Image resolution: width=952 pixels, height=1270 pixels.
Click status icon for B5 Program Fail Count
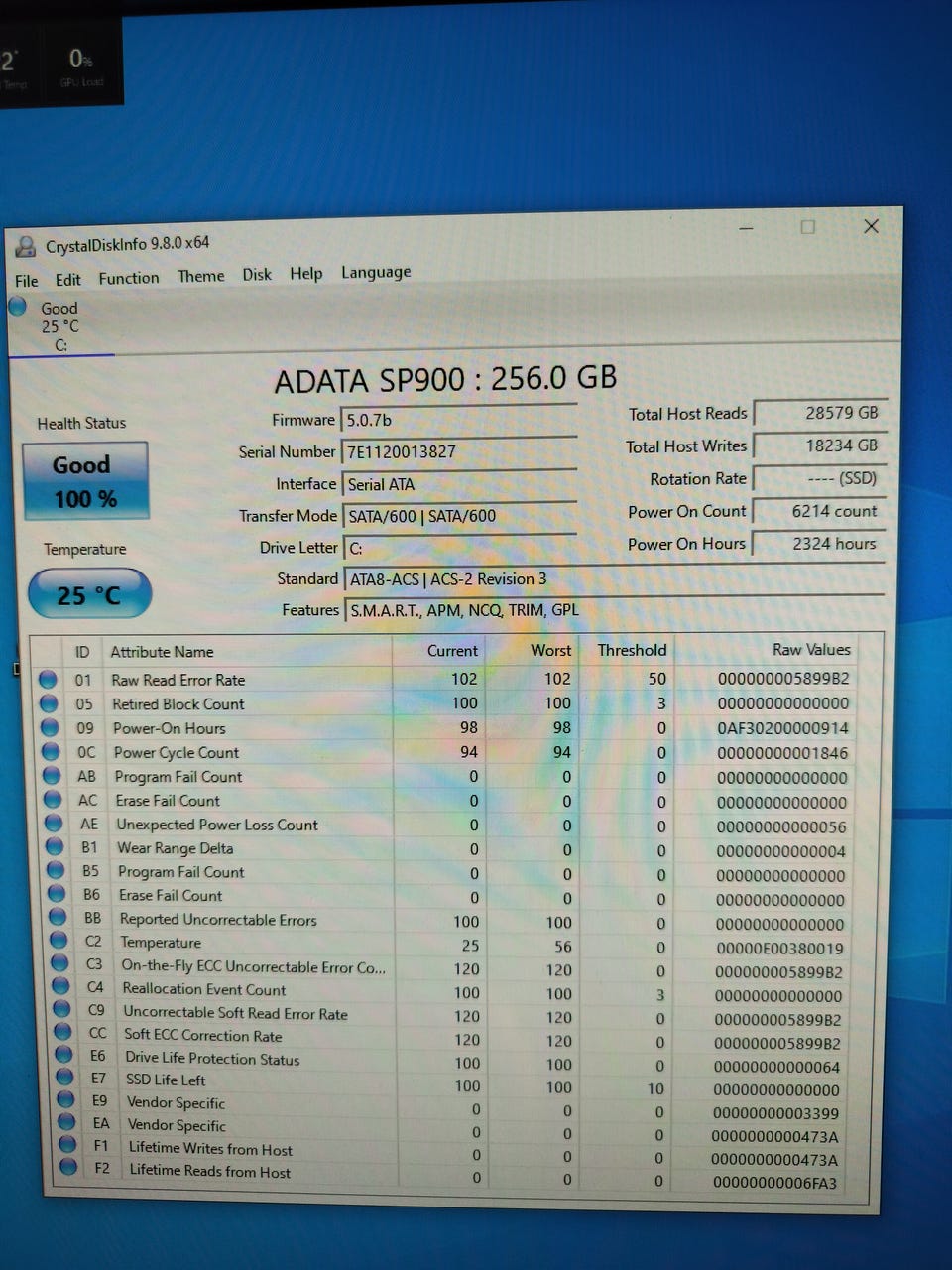coord(56,871)
